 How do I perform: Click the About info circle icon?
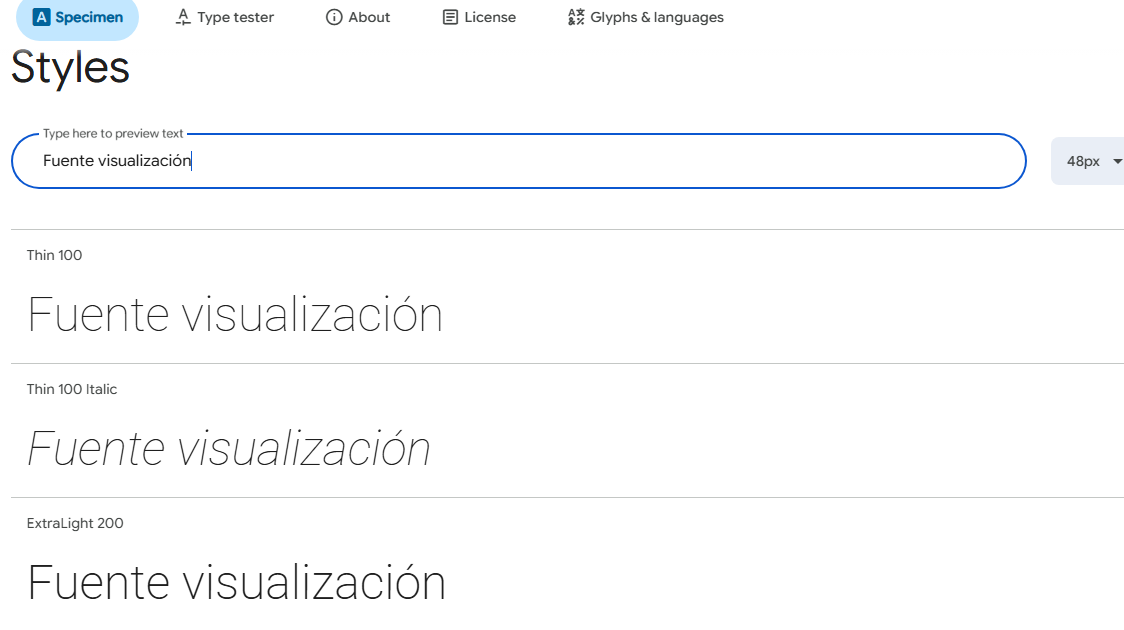[x=334, y=17]
